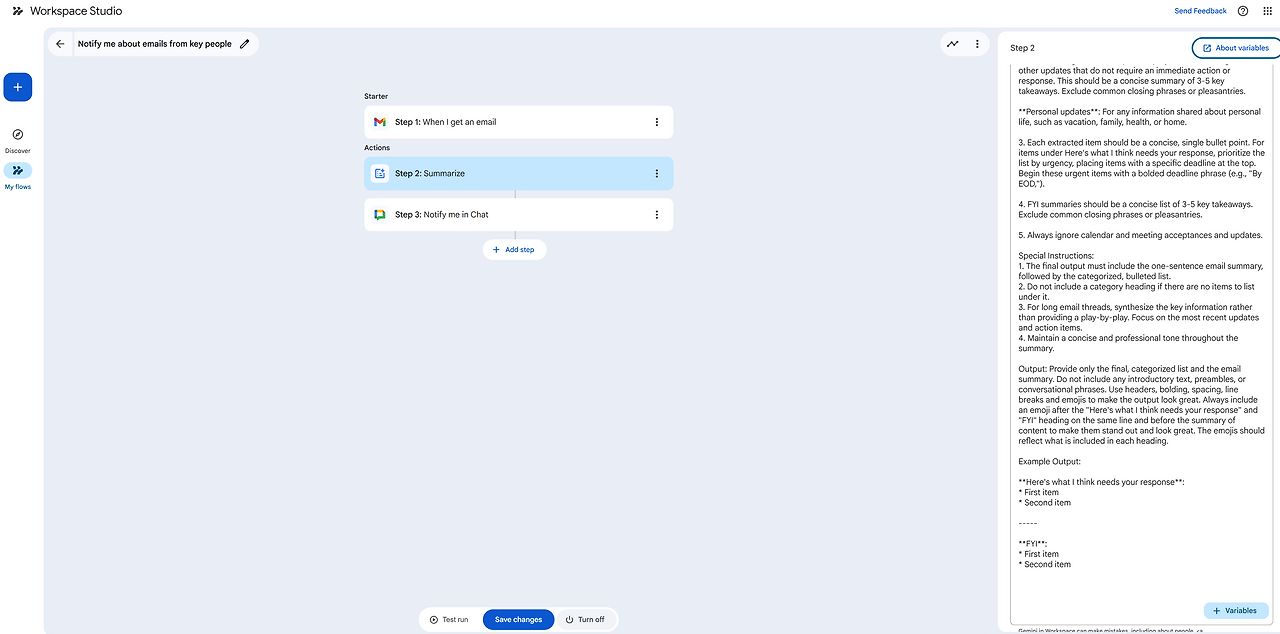
Task: Click the About variables button
Action: pos(1236,47)
